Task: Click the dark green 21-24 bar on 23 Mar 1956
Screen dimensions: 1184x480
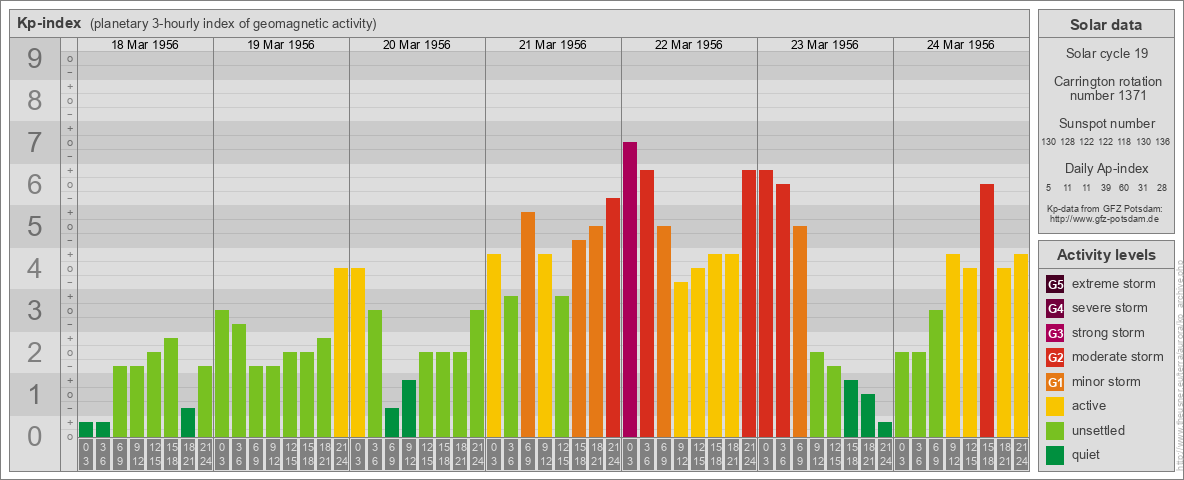Action: click(x=885, y=429)
